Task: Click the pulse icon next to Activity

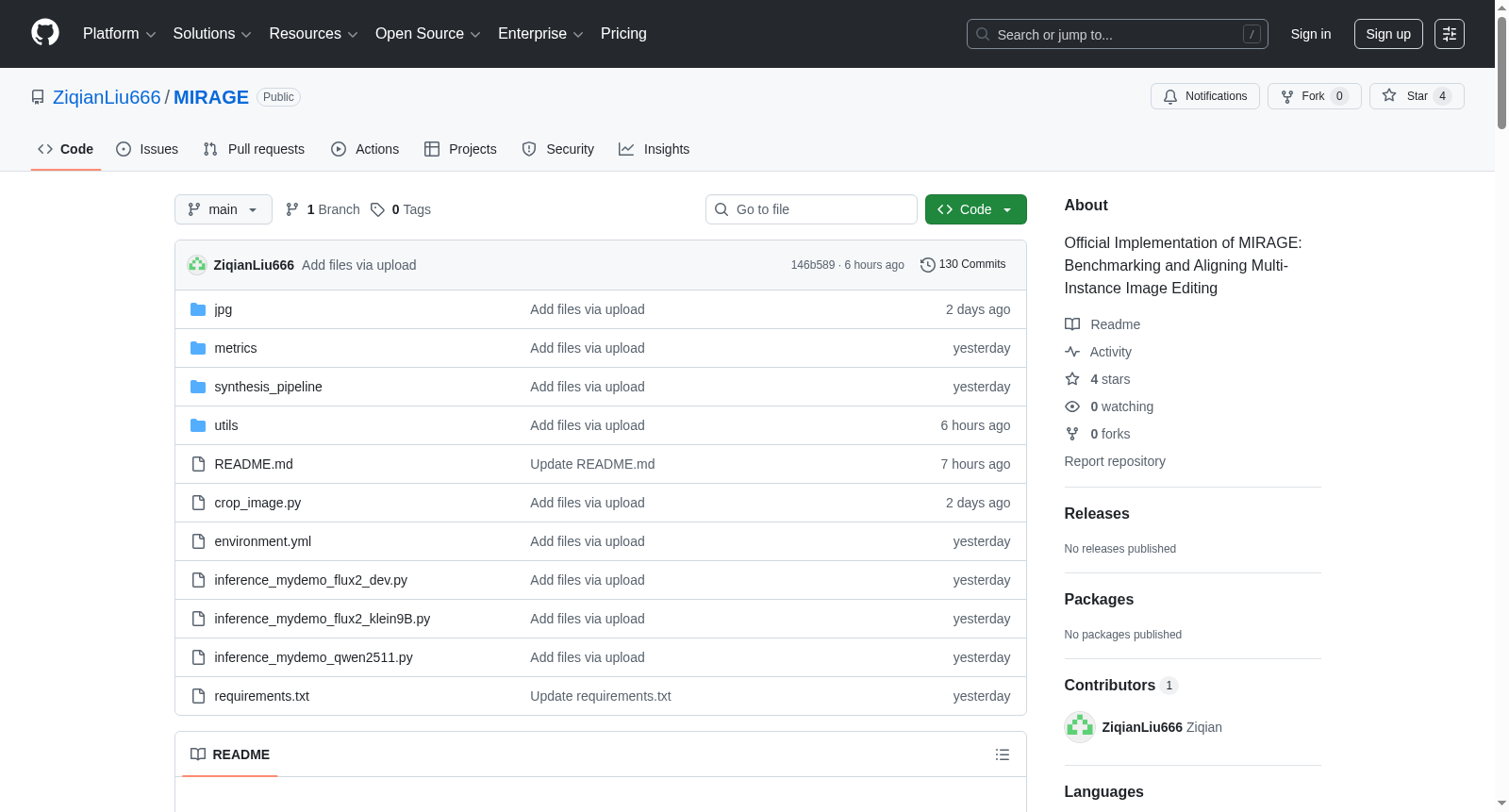Action: click(1072, 352)
